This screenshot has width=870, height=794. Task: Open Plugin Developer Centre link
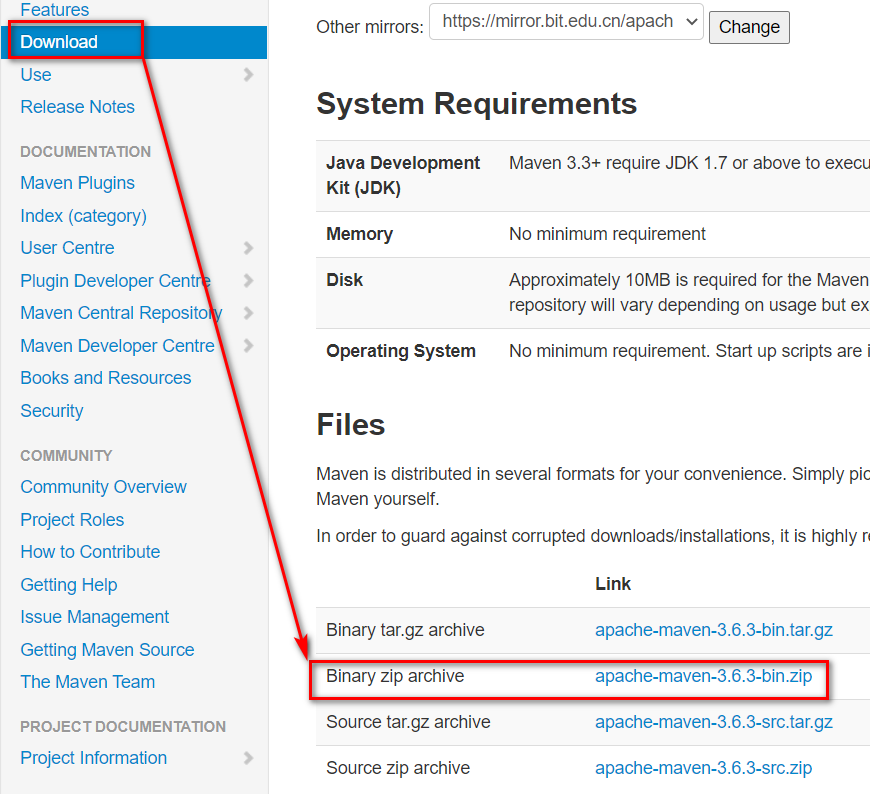coord(115,280)
